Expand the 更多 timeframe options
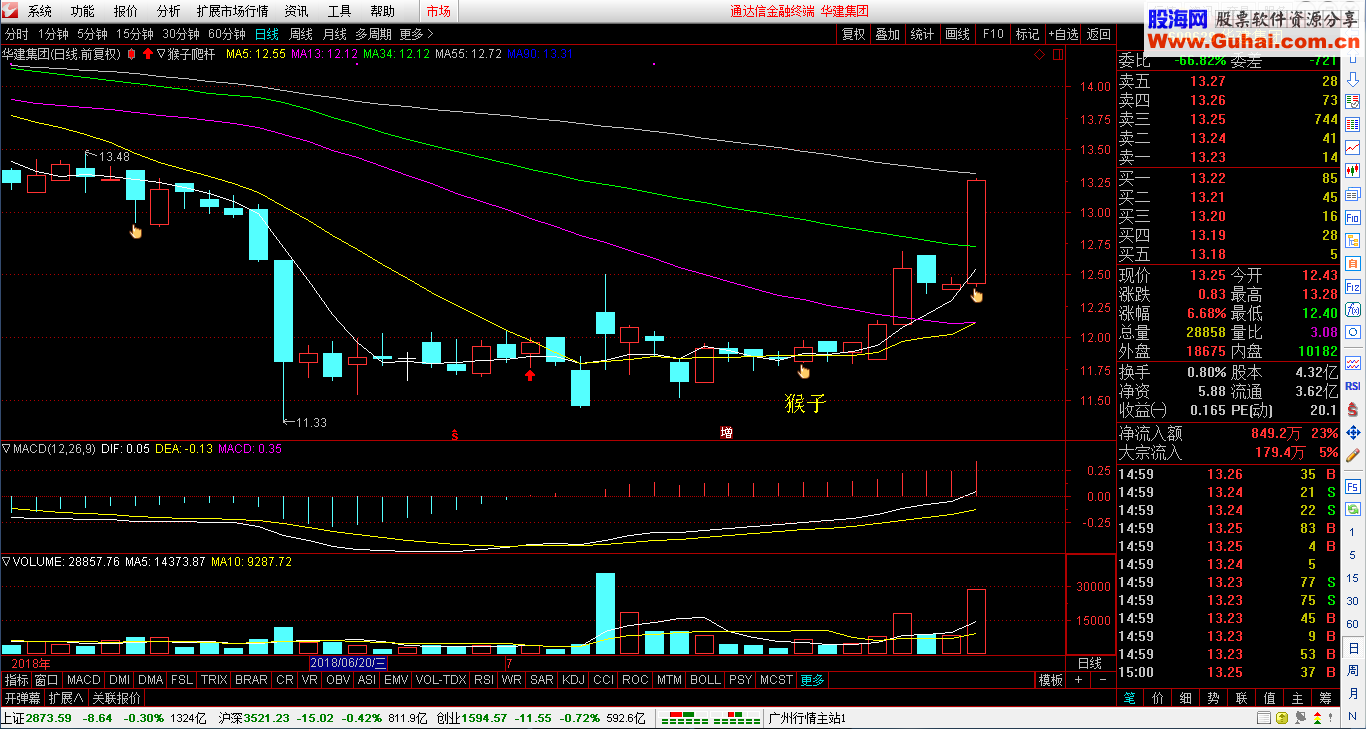This screenshot has height=729, width=1366. [416, 34]
